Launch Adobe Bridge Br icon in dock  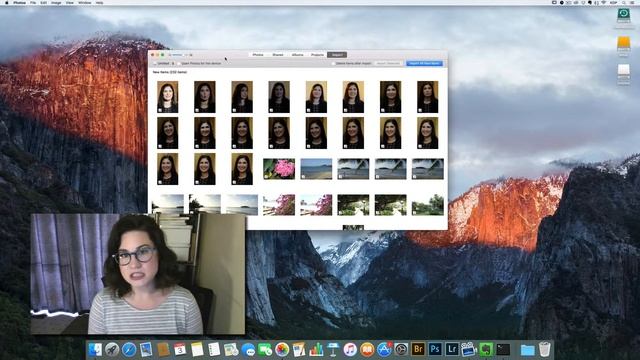[418, 349]
